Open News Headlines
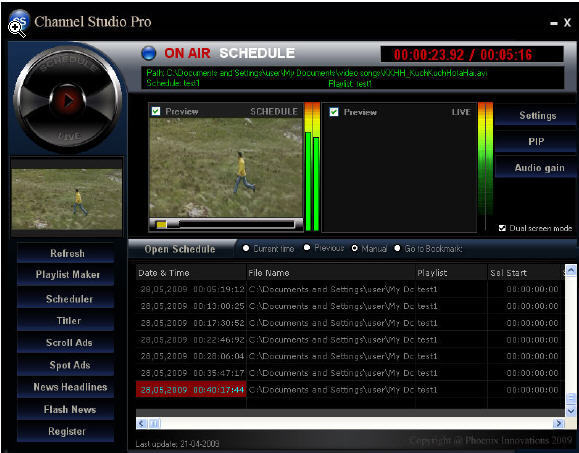Screen dimensions: 579x453 click(66, 387)
